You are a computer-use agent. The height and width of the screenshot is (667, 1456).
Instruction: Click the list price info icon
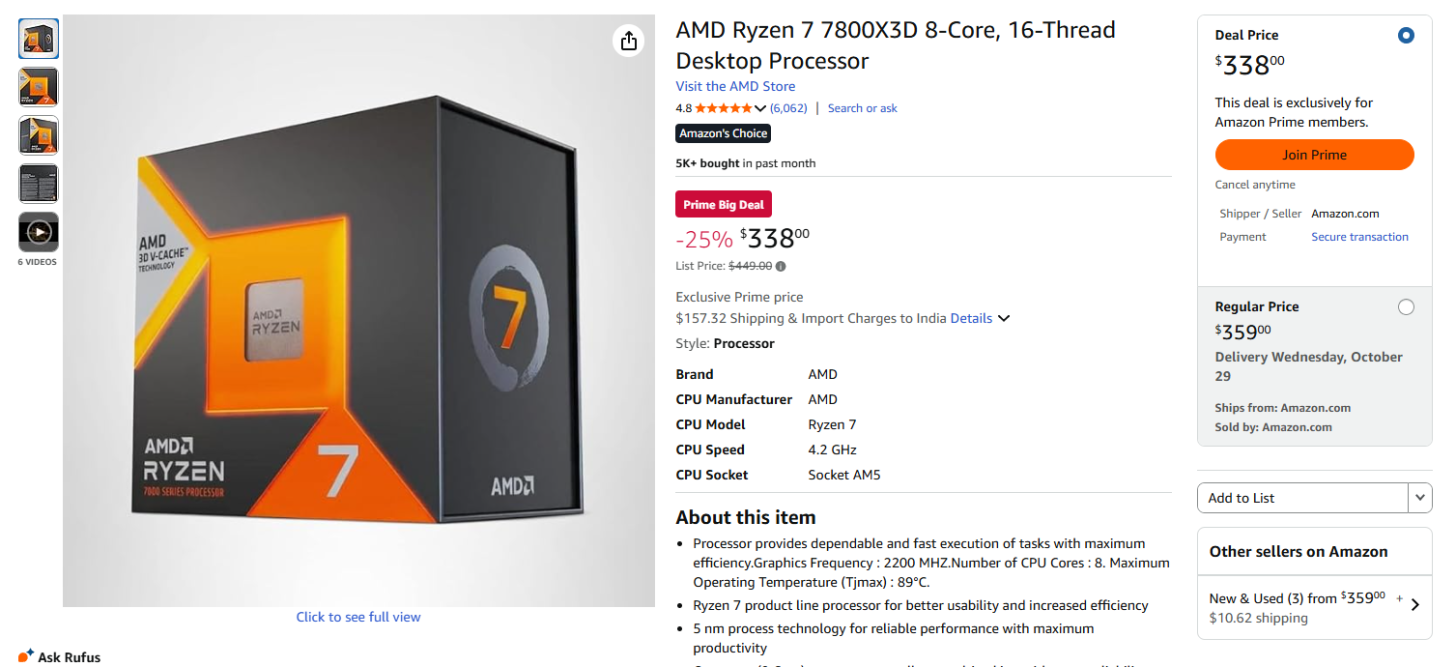(781, 266)
